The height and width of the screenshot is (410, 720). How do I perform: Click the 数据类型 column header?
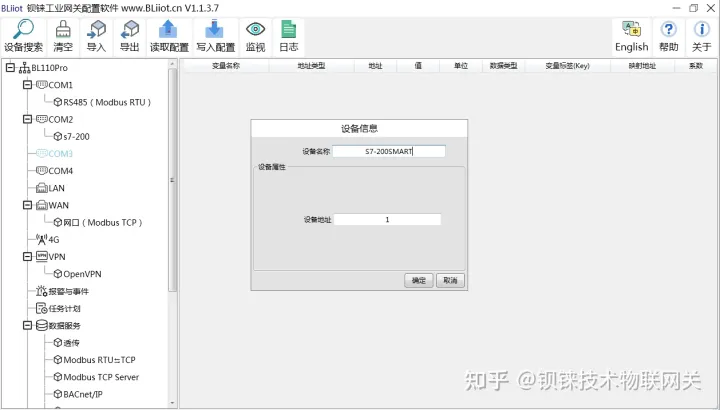tap(503, 66)
